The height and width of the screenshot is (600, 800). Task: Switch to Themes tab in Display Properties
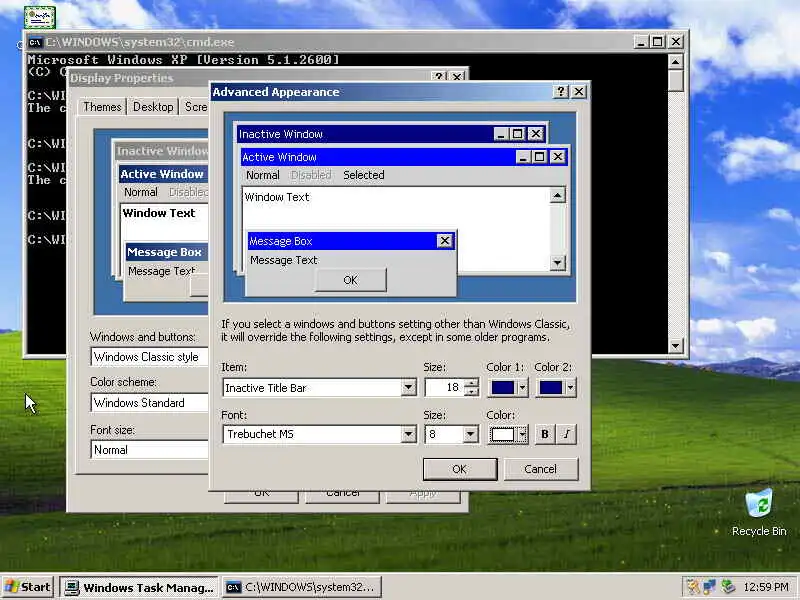pos(102,107)
